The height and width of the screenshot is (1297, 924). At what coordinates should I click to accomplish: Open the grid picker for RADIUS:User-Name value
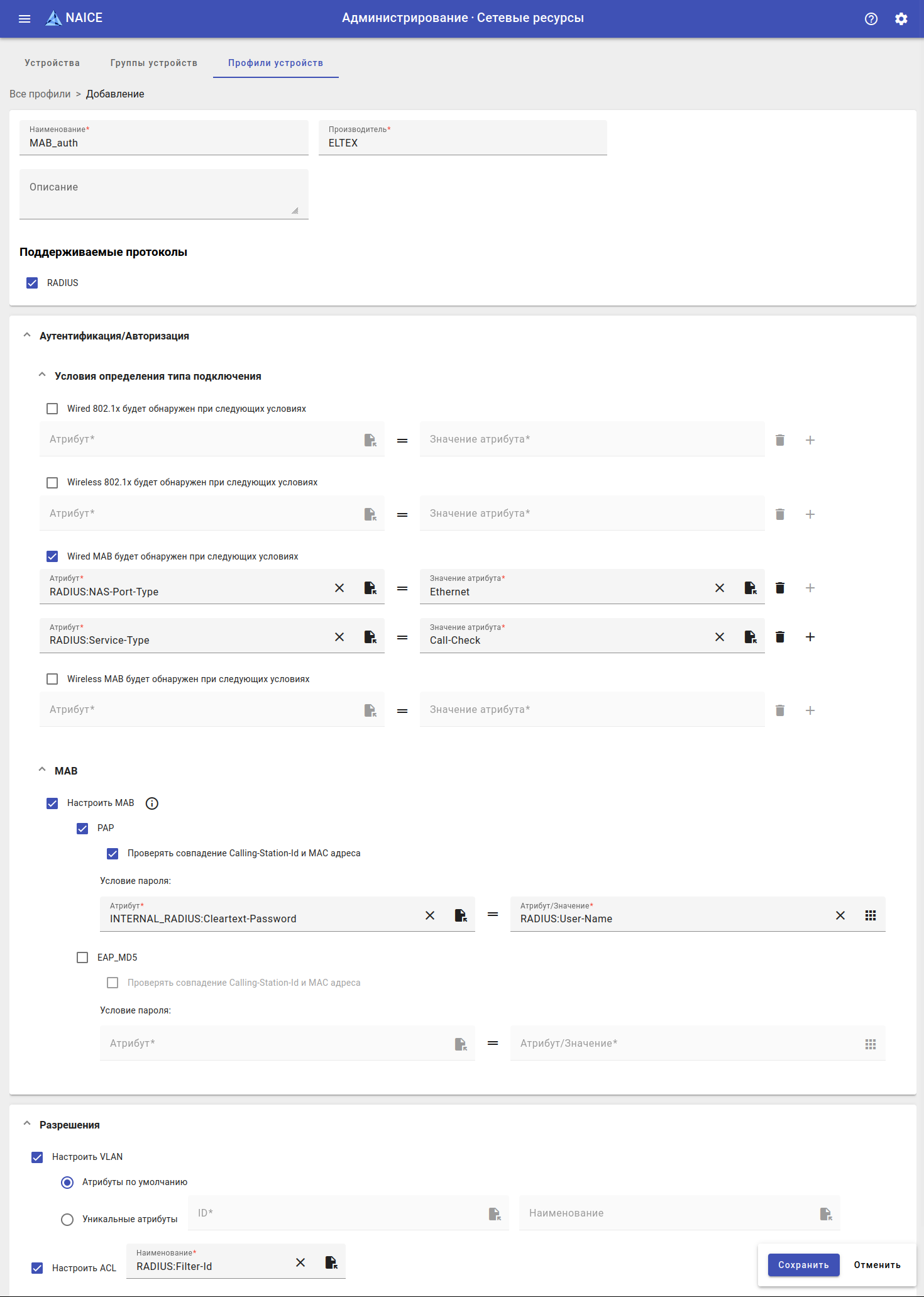(x=870, y=915)
